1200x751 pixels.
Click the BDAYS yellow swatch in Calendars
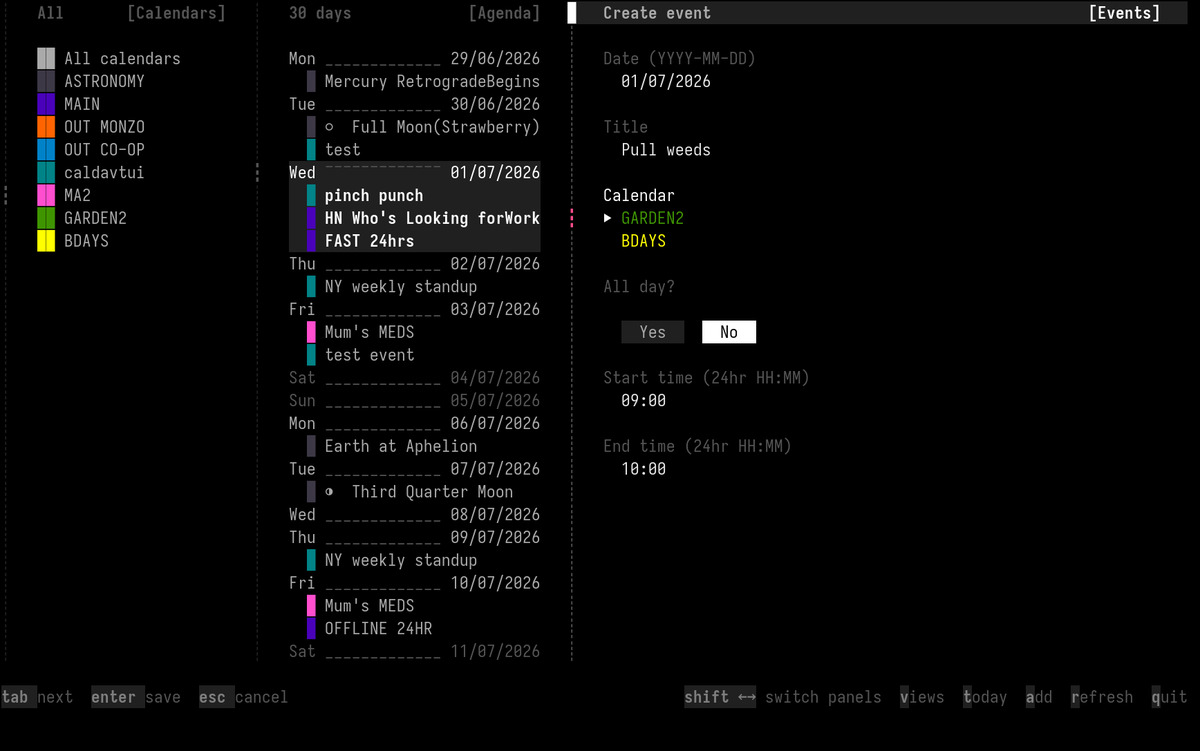point(46,241)
